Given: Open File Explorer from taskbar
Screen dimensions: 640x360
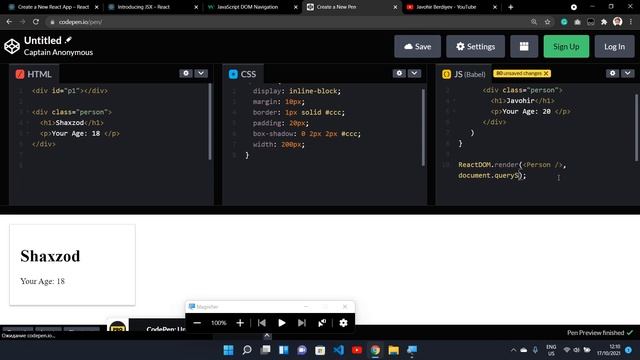Looking at the screenshot, I should tap(393, 350).
